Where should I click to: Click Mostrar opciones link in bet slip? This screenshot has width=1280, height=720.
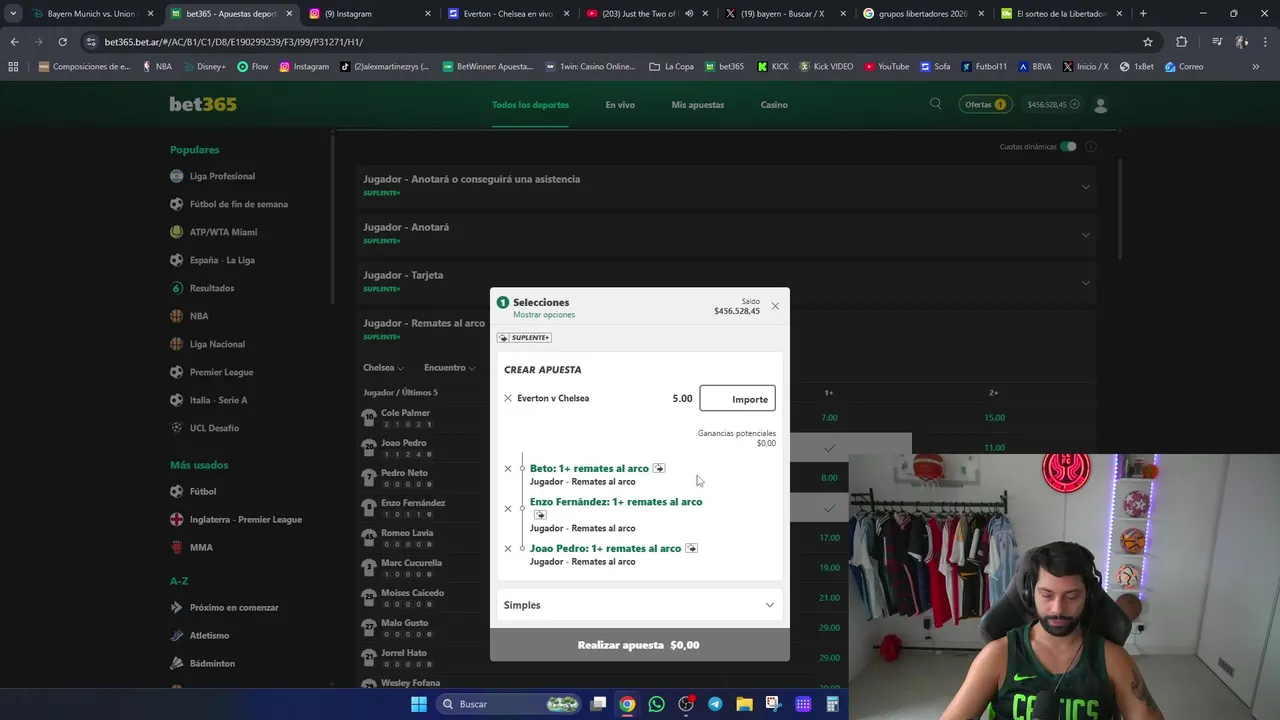(x=544, y=315)
